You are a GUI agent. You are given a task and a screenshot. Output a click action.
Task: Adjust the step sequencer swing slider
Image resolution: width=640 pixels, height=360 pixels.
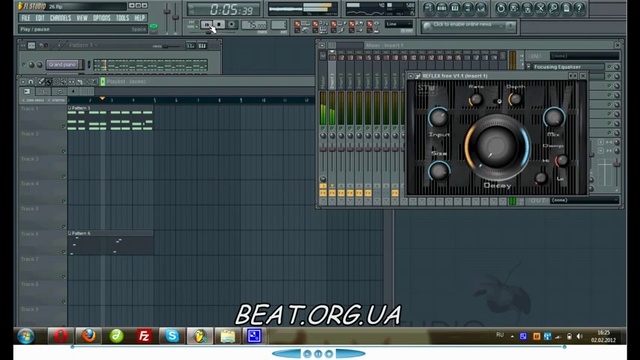tap(166, 46)
